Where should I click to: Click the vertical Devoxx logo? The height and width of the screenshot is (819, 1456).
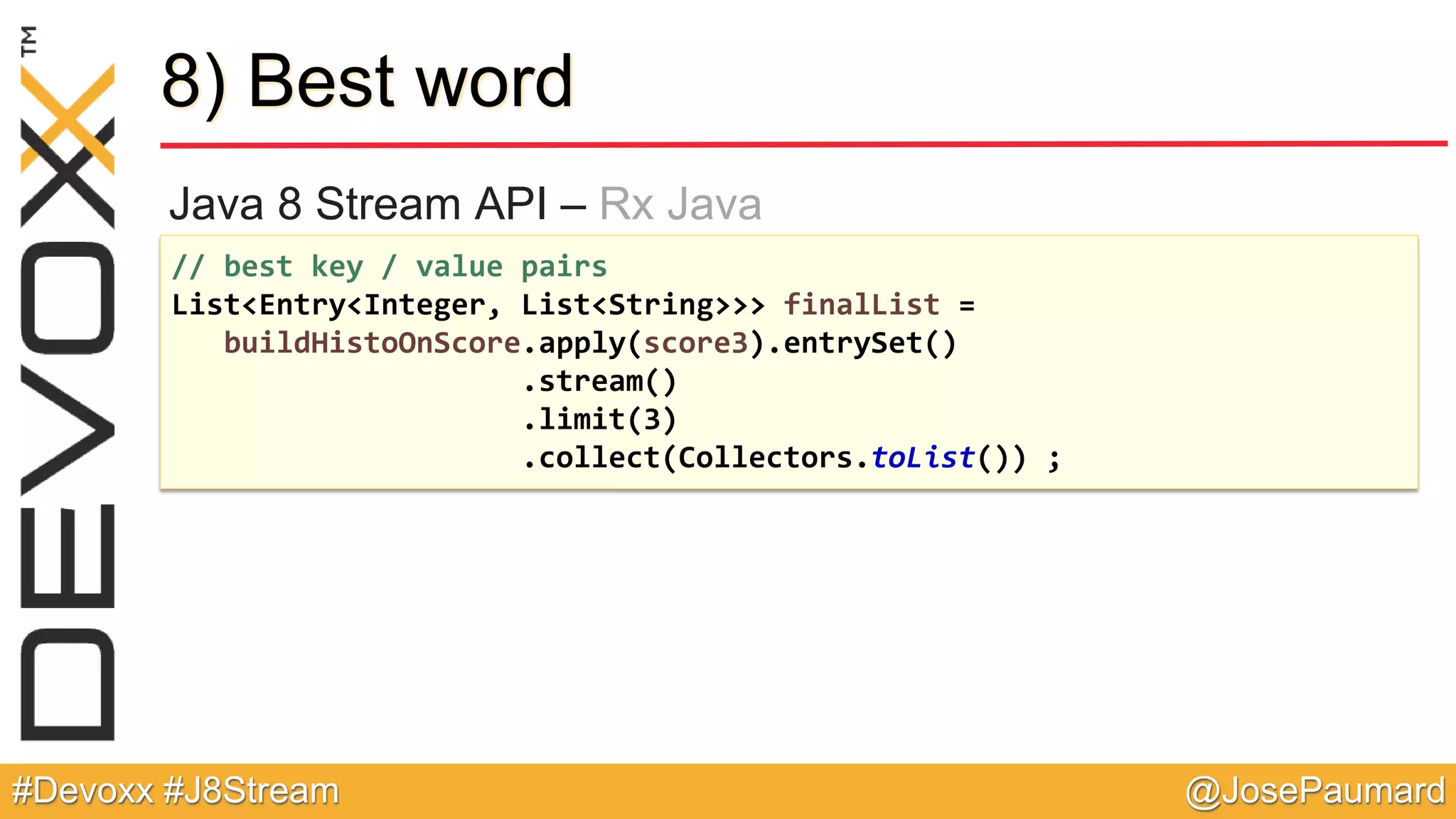(68, 384)
